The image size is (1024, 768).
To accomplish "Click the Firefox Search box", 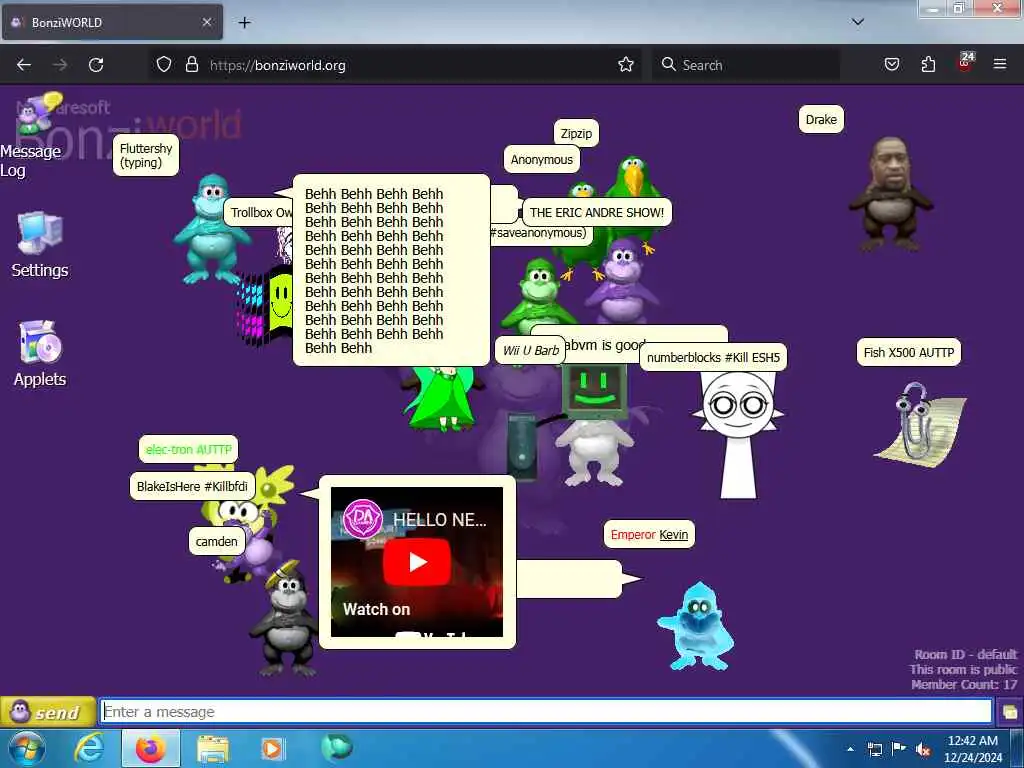I will (x=746, y=65).
